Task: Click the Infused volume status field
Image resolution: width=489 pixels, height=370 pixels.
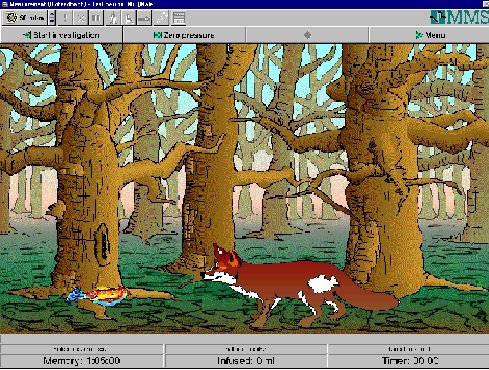Action: click(x=246, y=361)
